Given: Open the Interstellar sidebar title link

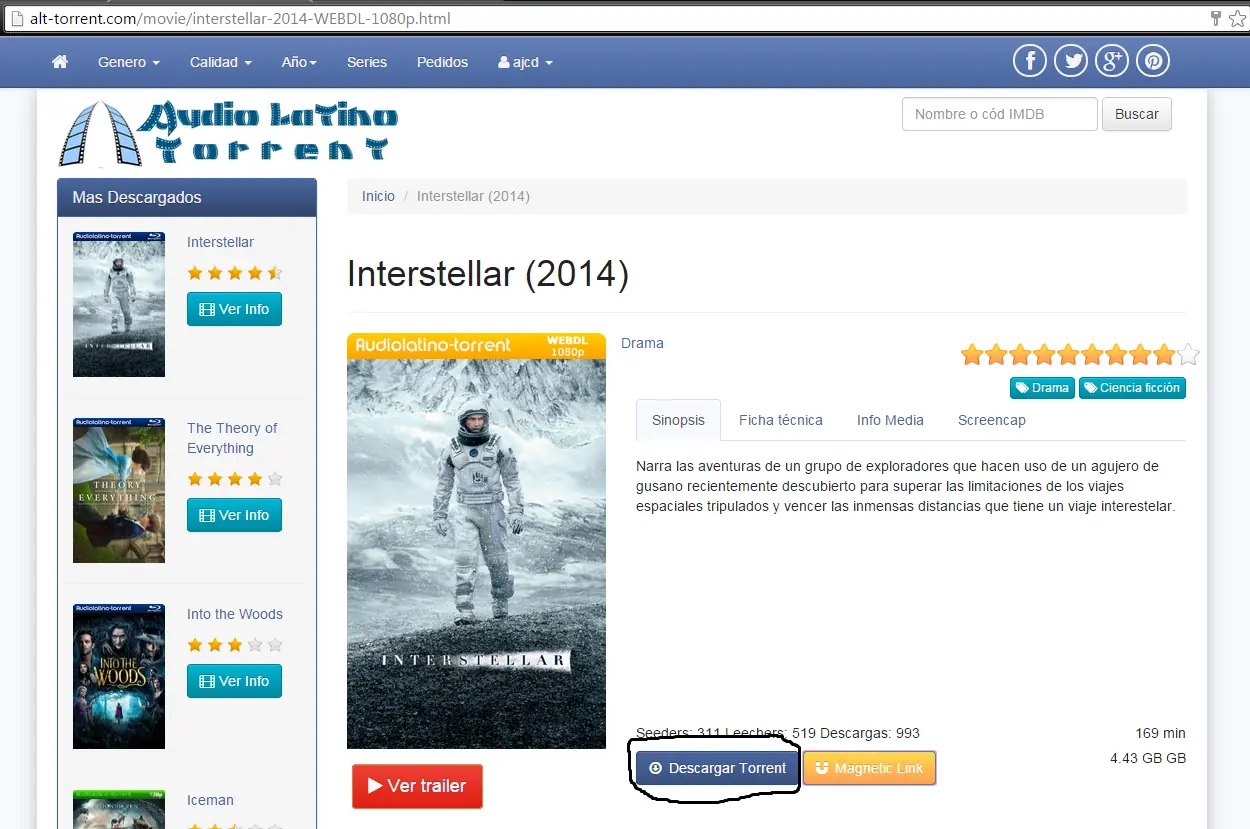Looking at the screenshot, I should [x=220, y=242].
